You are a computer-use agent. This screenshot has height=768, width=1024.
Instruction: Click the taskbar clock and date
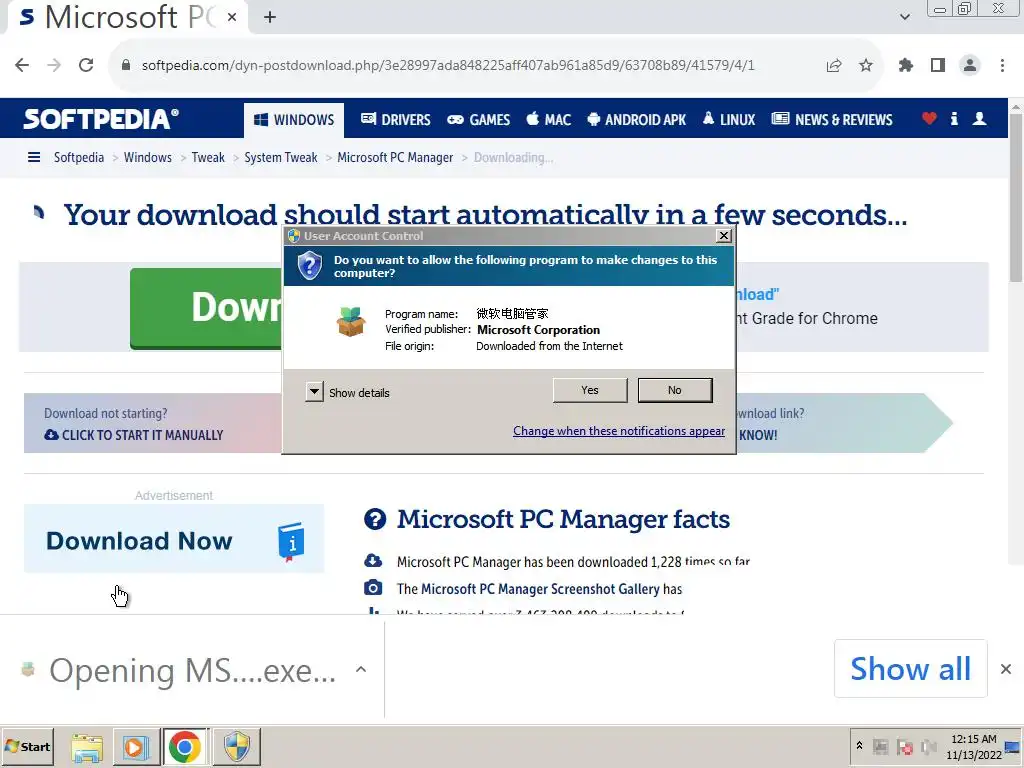(x=974, y=747)
